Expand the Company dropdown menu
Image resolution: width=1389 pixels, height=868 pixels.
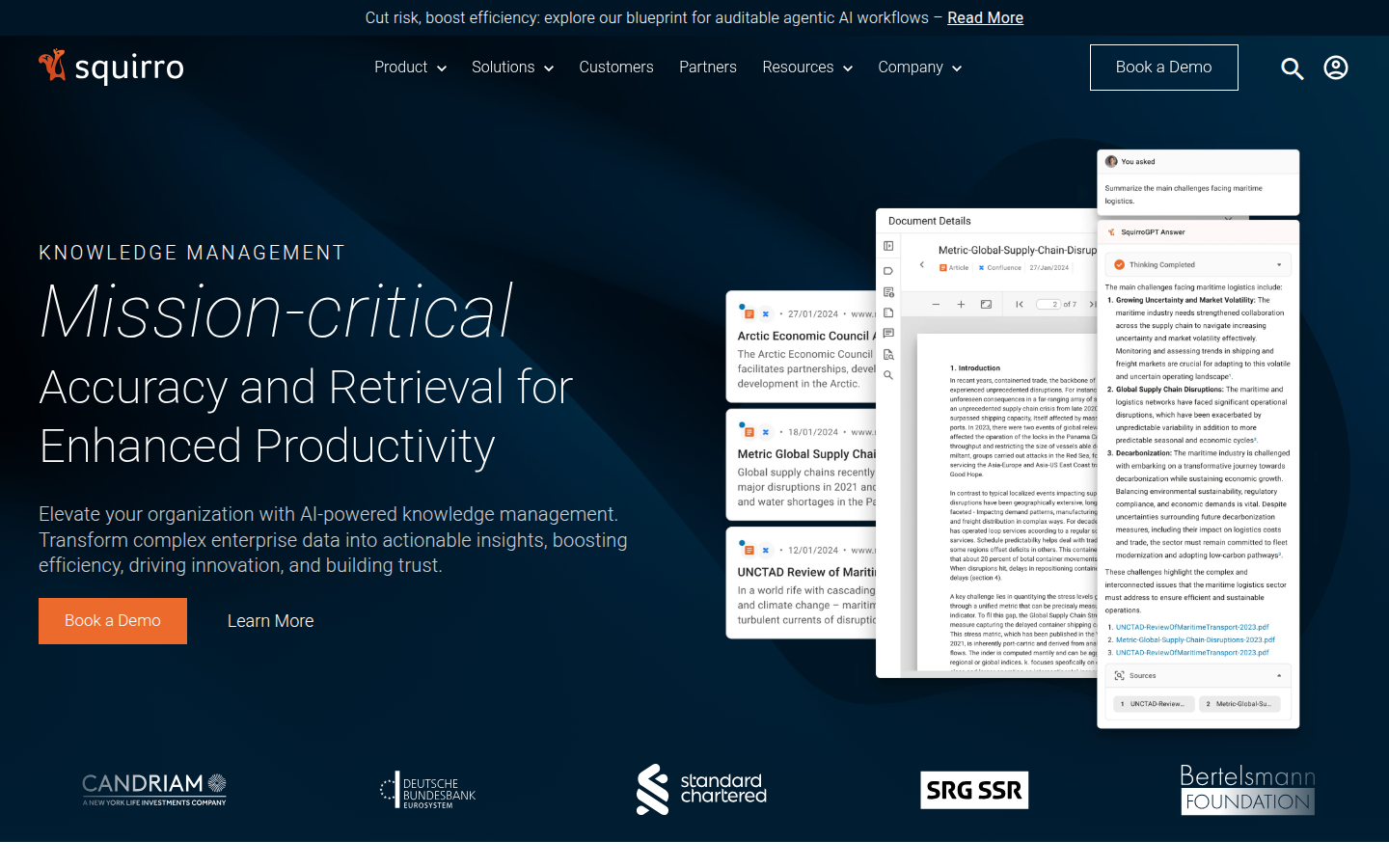[x=919, y=68]
